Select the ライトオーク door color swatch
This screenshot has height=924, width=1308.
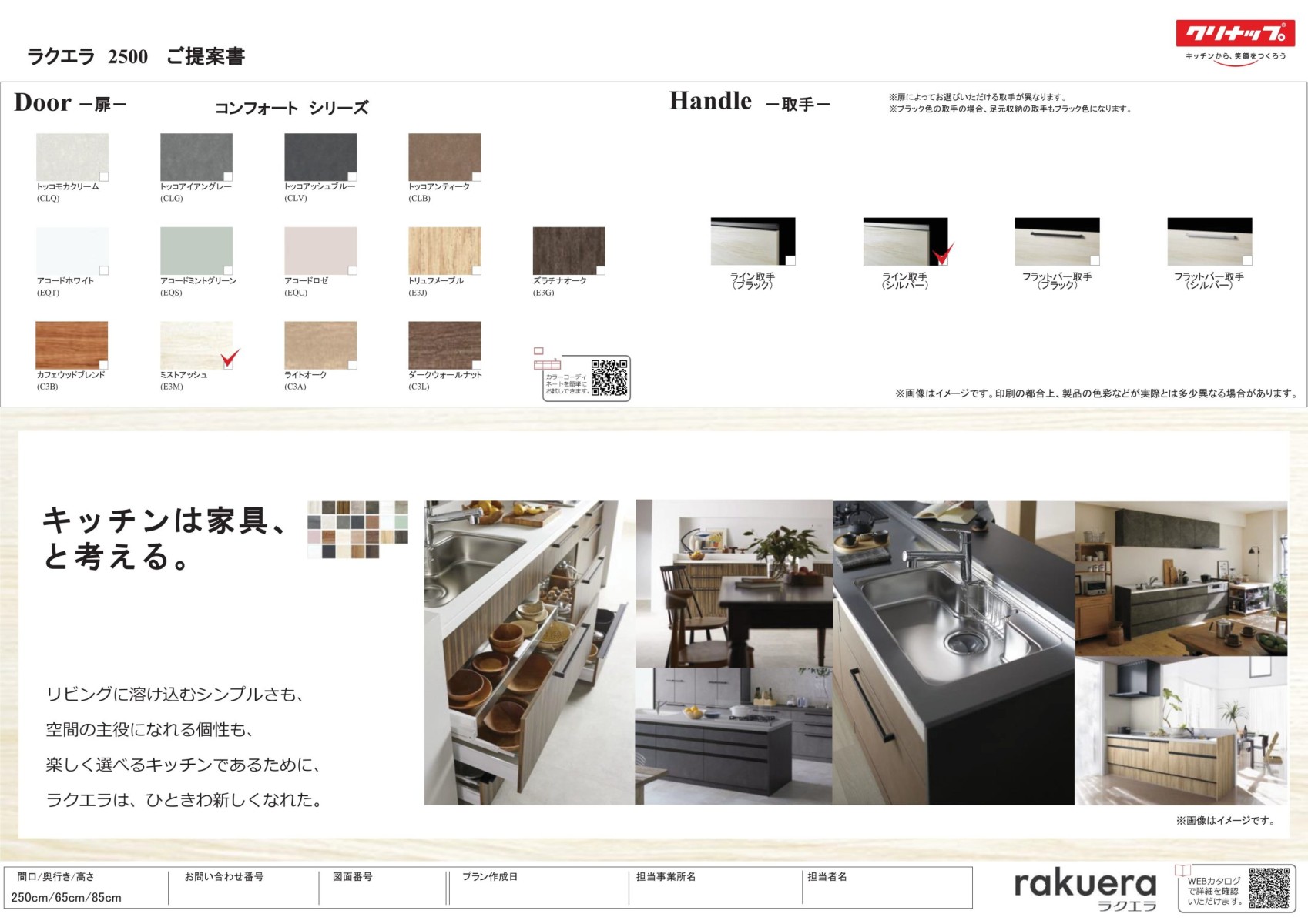pyautogui.click(x=320, y=345)
